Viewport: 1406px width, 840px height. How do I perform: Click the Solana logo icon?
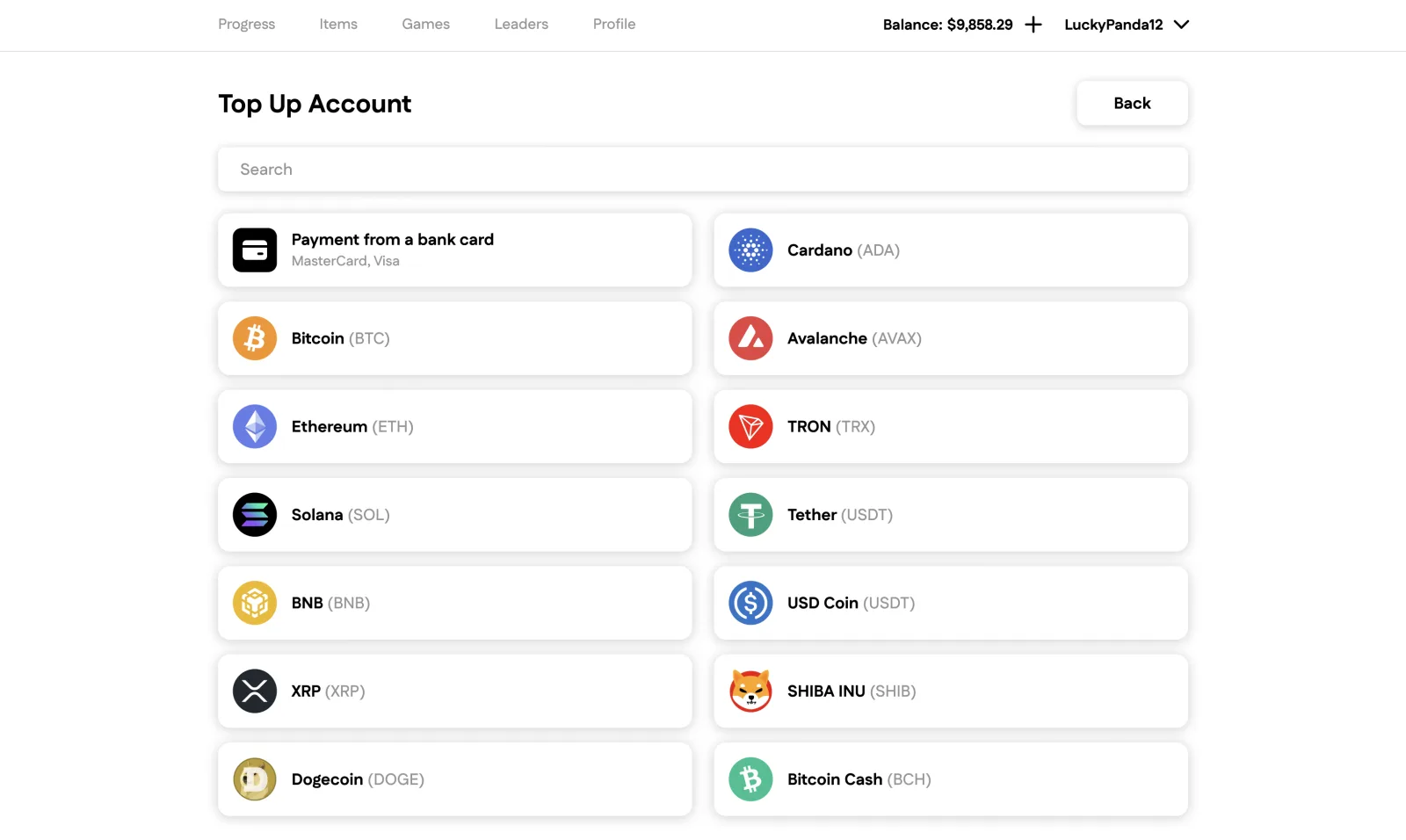255,515
